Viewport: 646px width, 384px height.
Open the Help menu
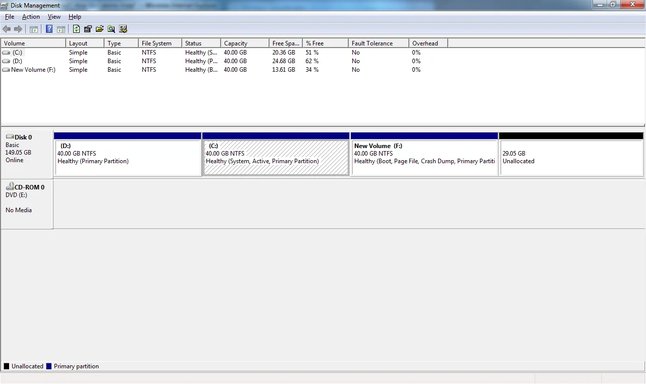coord(75,17)
